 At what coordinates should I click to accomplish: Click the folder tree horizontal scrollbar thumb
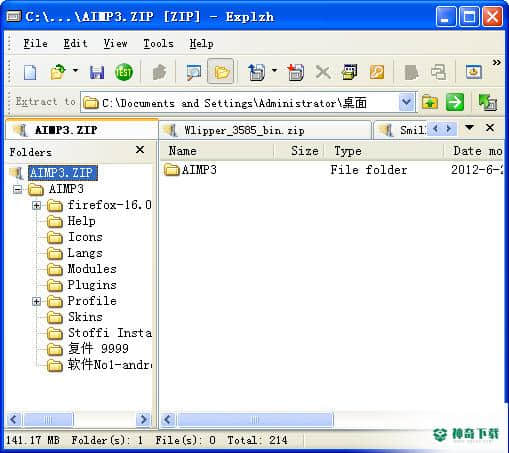(x=48, y=420)
